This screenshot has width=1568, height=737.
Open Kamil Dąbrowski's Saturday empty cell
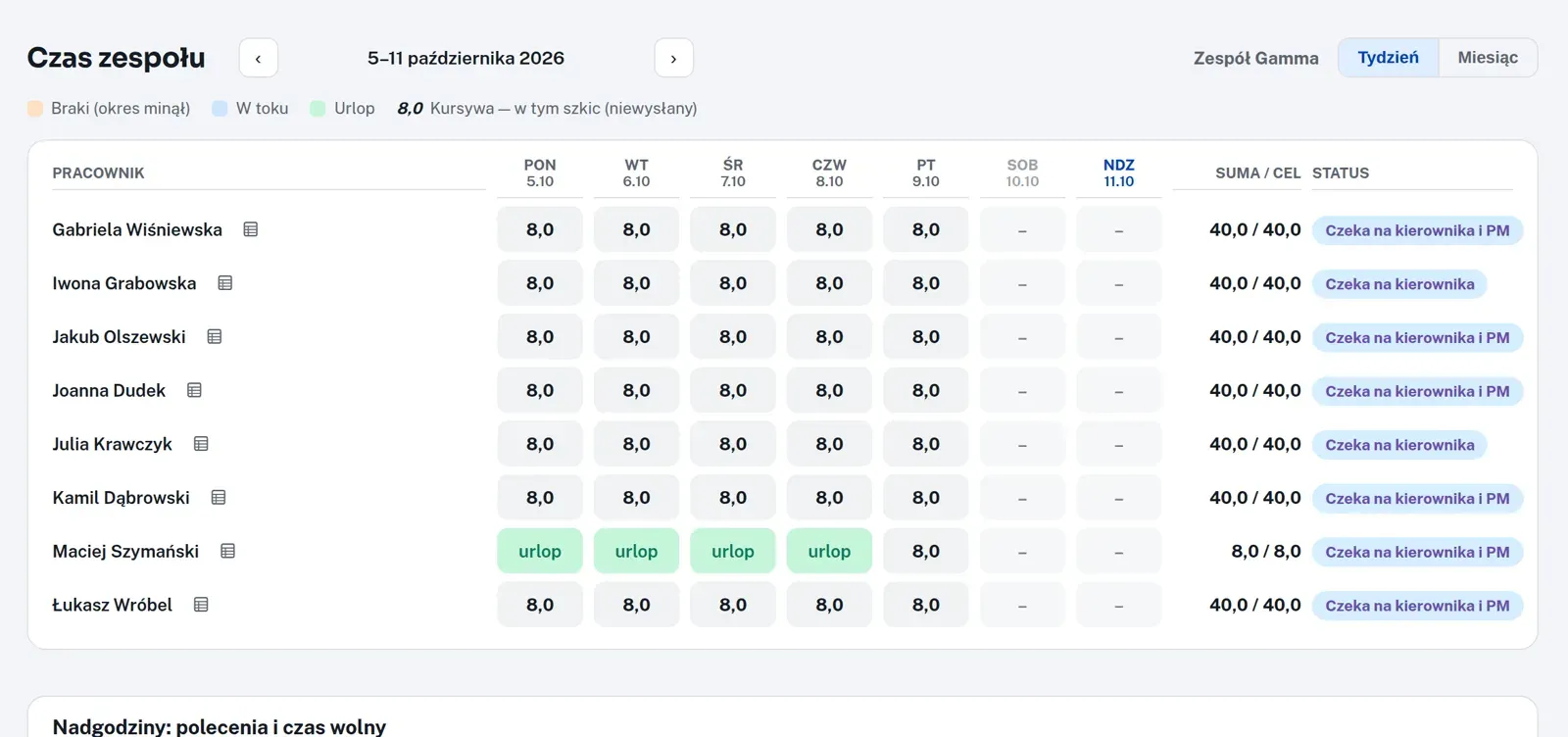click(1022, 498)
